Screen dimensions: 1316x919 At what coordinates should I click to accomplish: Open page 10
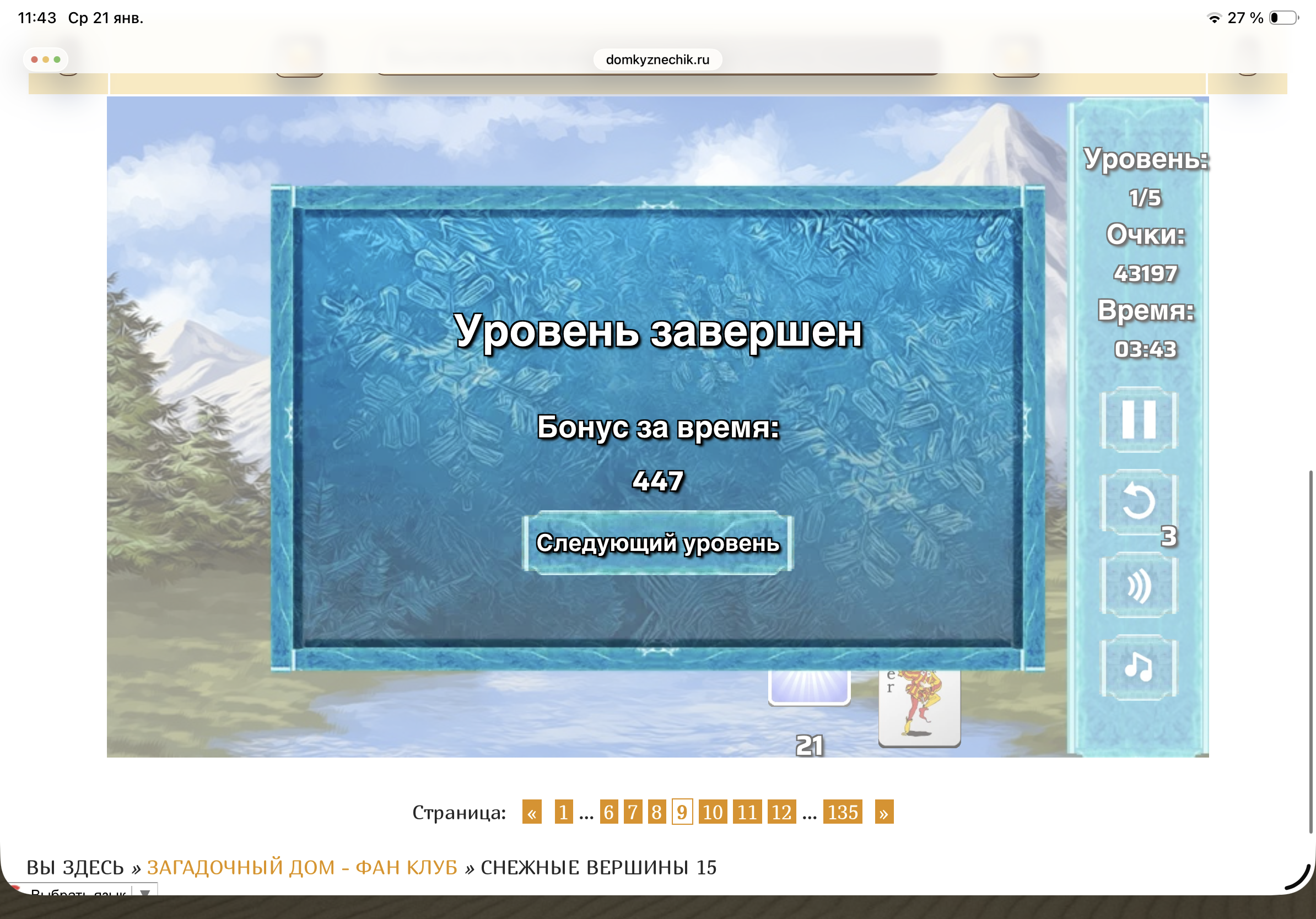tap(713, 812)
